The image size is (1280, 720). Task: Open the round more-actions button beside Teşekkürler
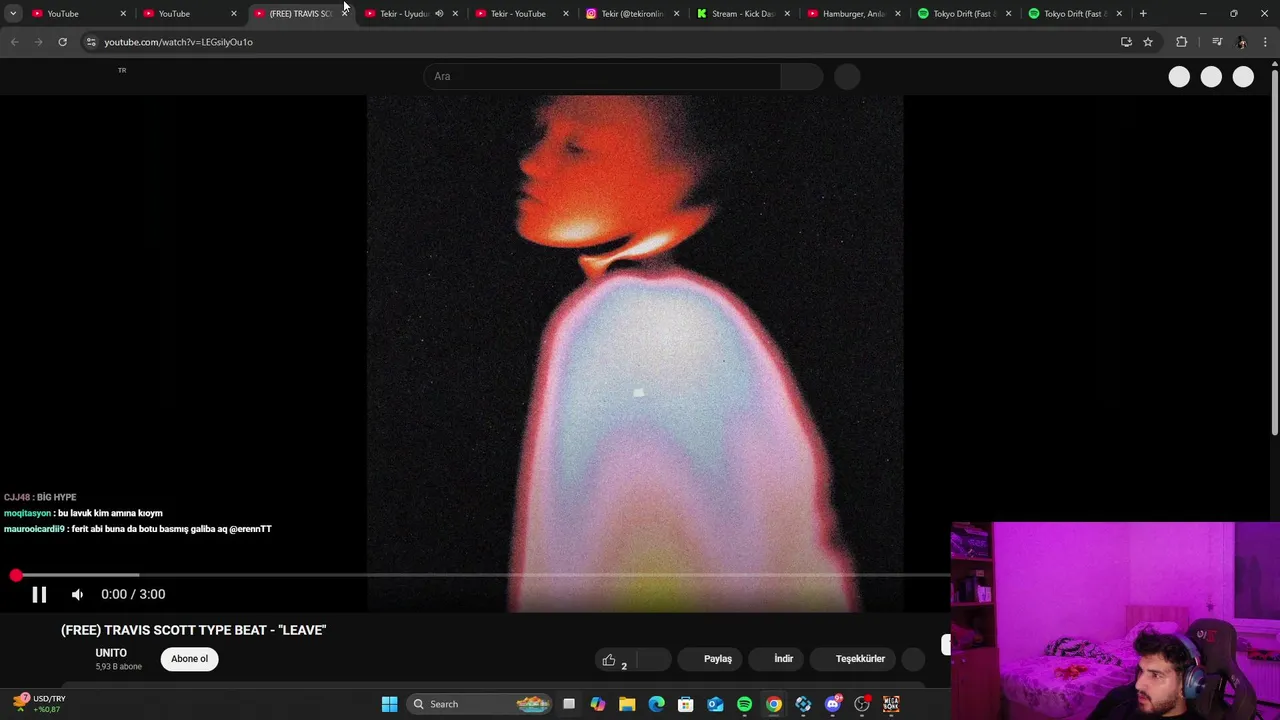913,659
